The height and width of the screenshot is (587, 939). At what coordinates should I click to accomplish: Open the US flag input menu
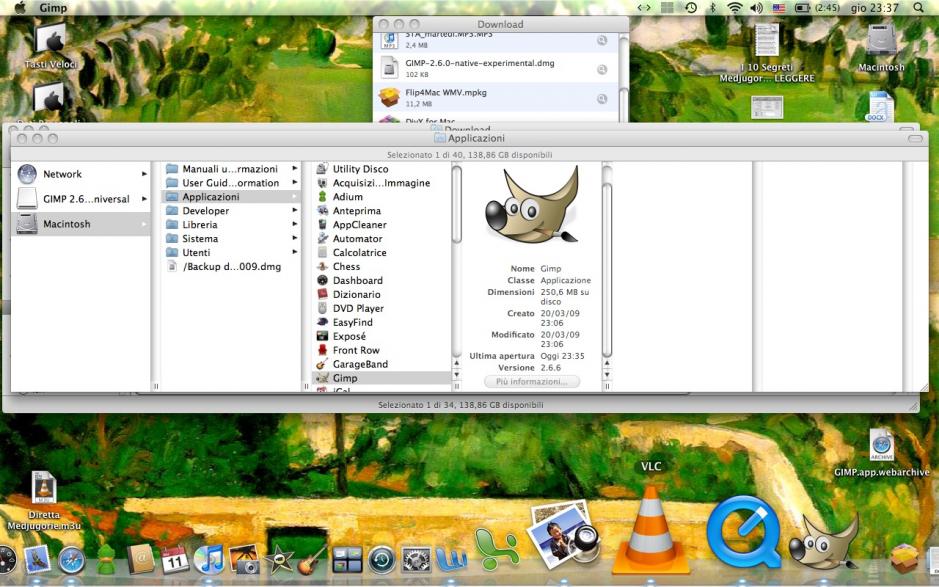(x=779, y=8)
